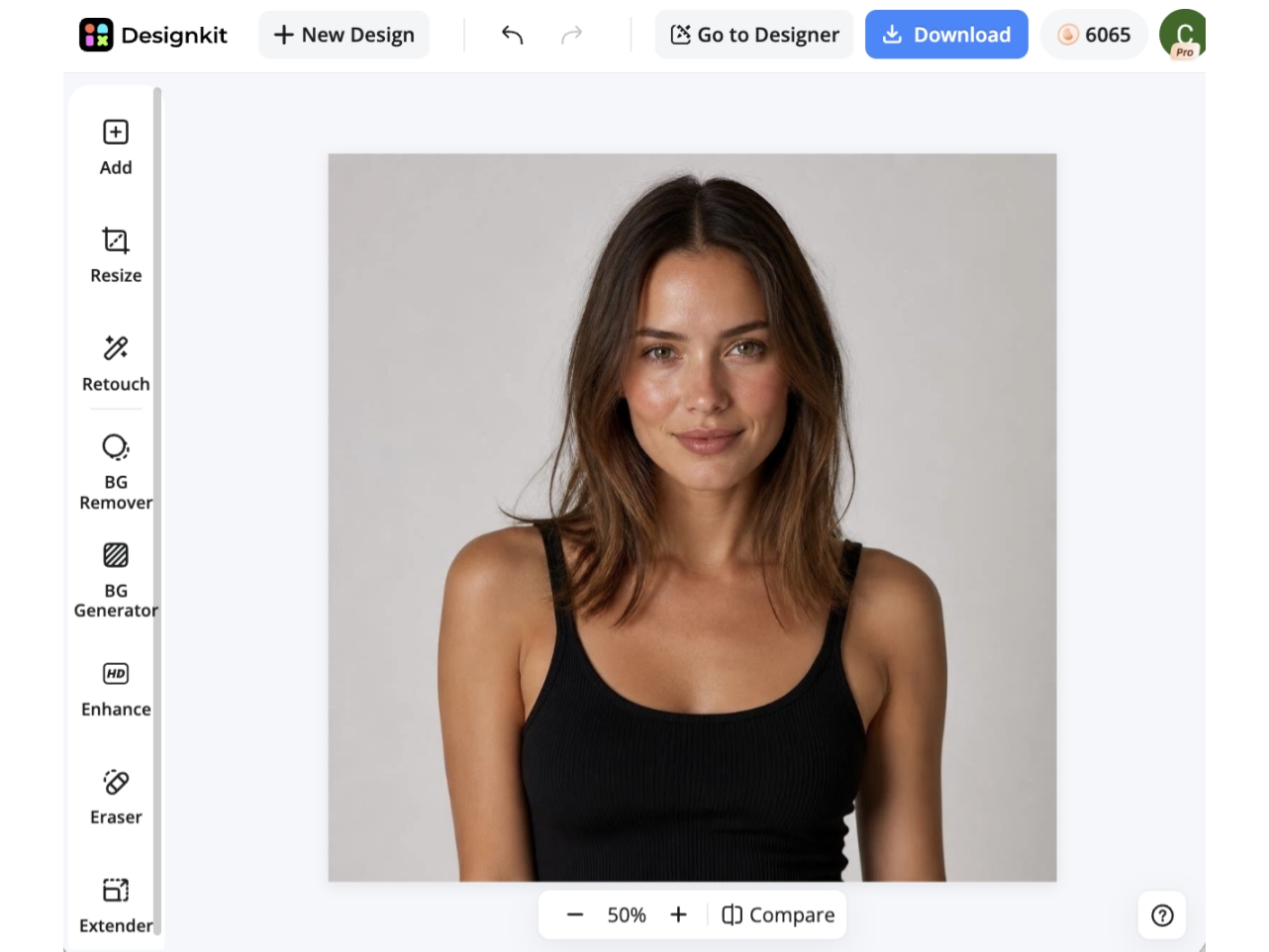Click Go to Designer button
The image size is (1269, 952).
coord(754,35)
